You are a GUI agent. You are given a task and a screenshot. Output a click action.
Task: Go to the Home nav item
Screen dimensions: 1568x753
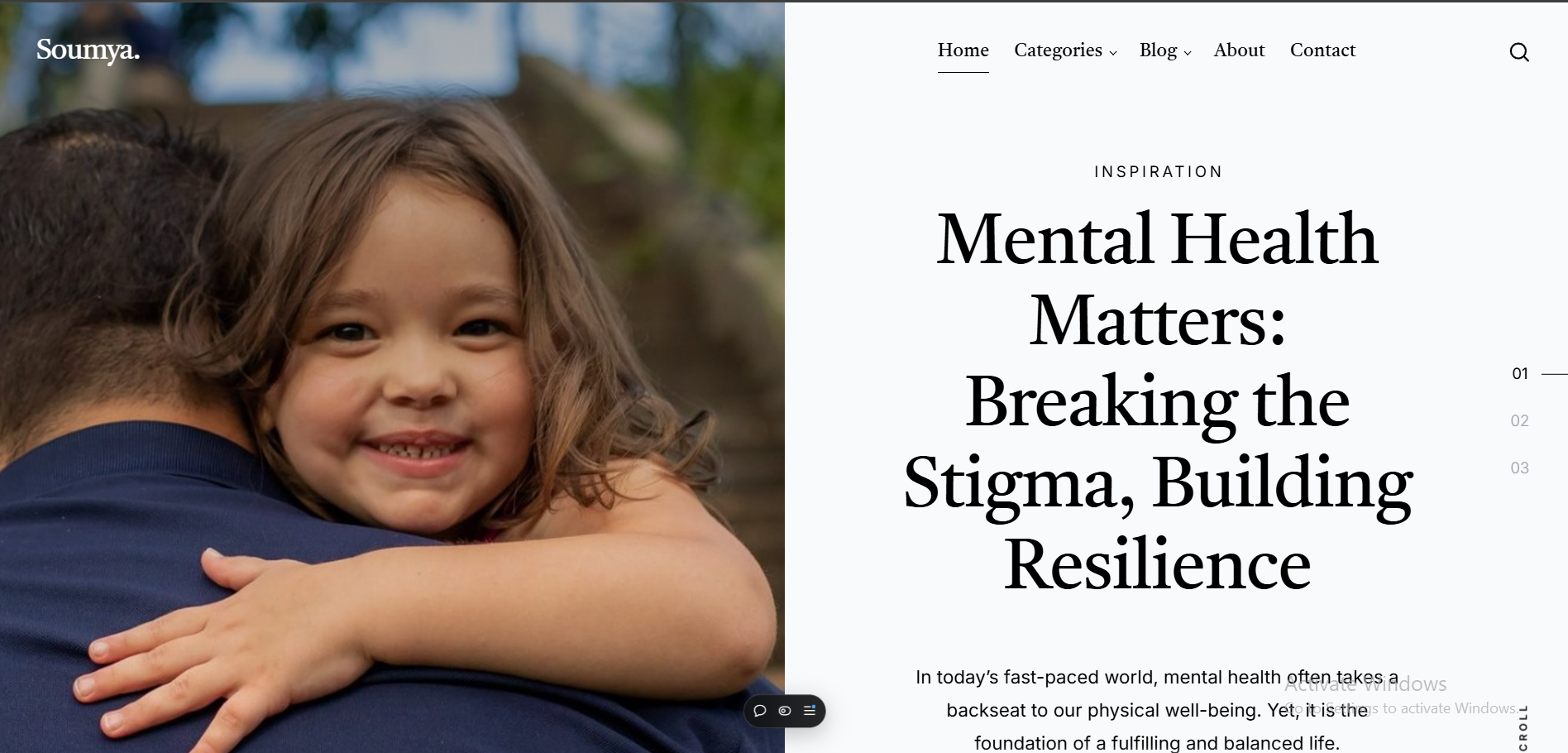tap(963, 50)
